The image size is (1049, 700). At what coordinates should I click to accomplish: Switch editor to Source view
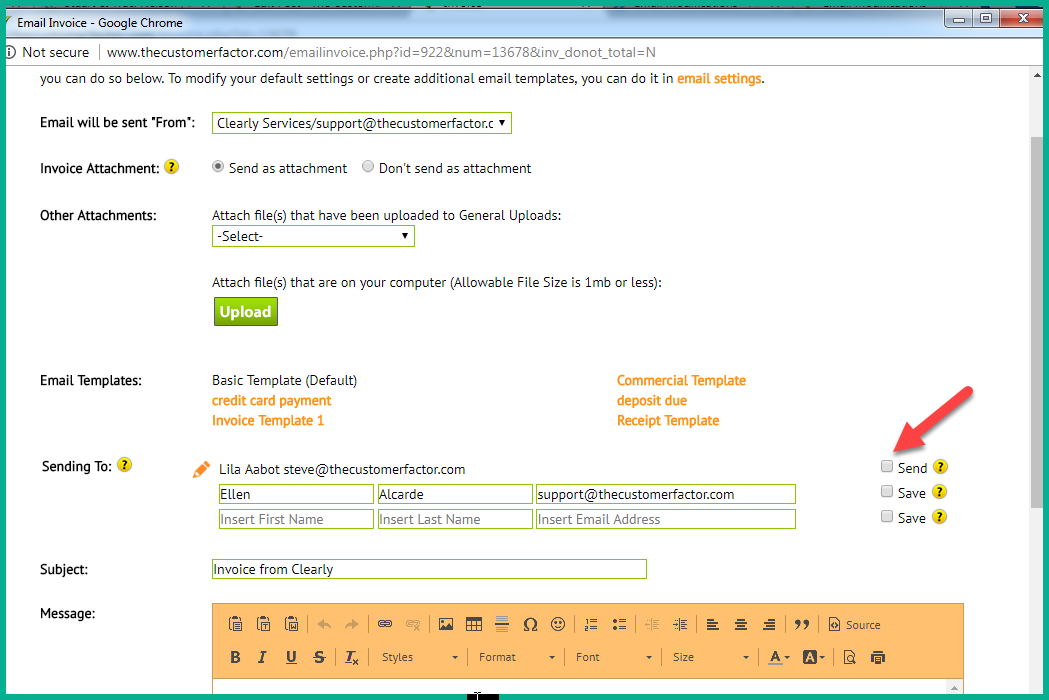coord(854,624)
